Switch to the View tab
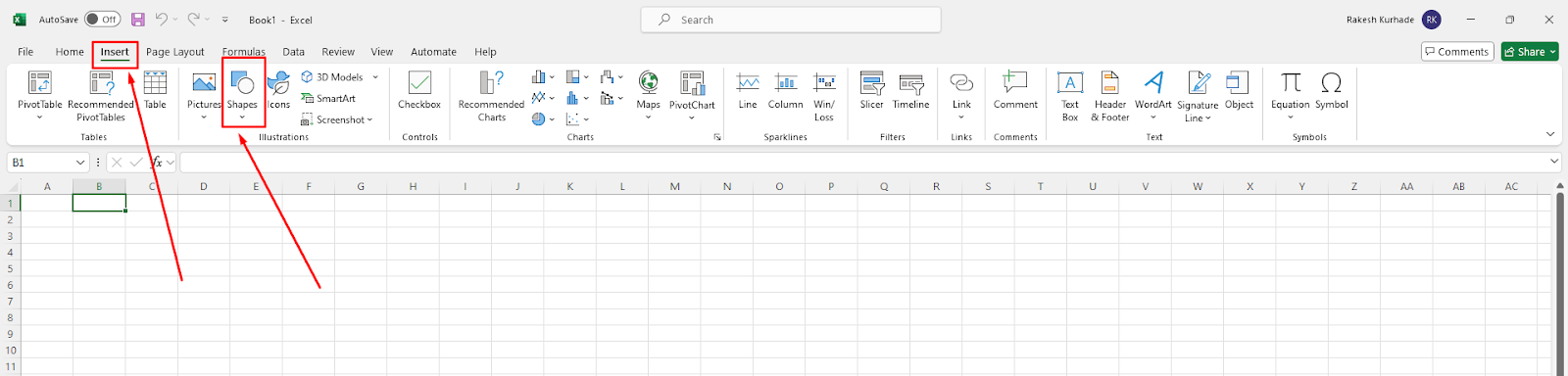 [381, 52]
